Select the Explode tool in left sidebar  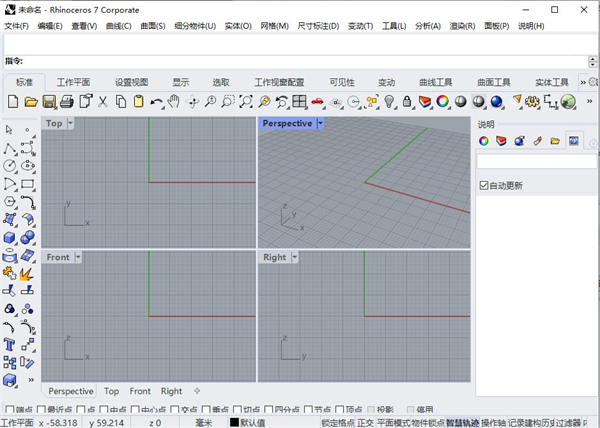coord(28,273)
